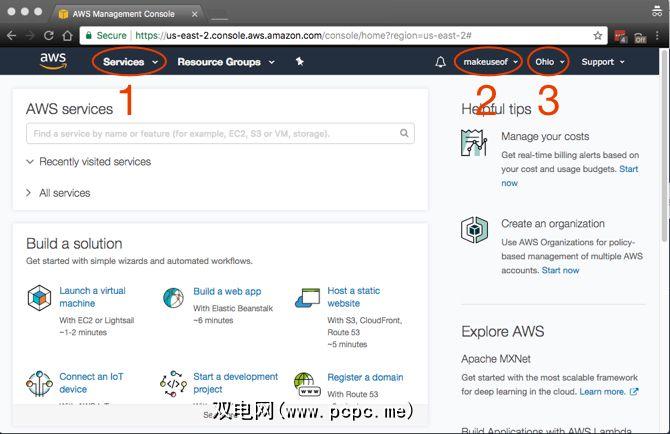Open the Connect an IoT device link
This screenshot has height=434, width=670.
(x=91, y=383)
